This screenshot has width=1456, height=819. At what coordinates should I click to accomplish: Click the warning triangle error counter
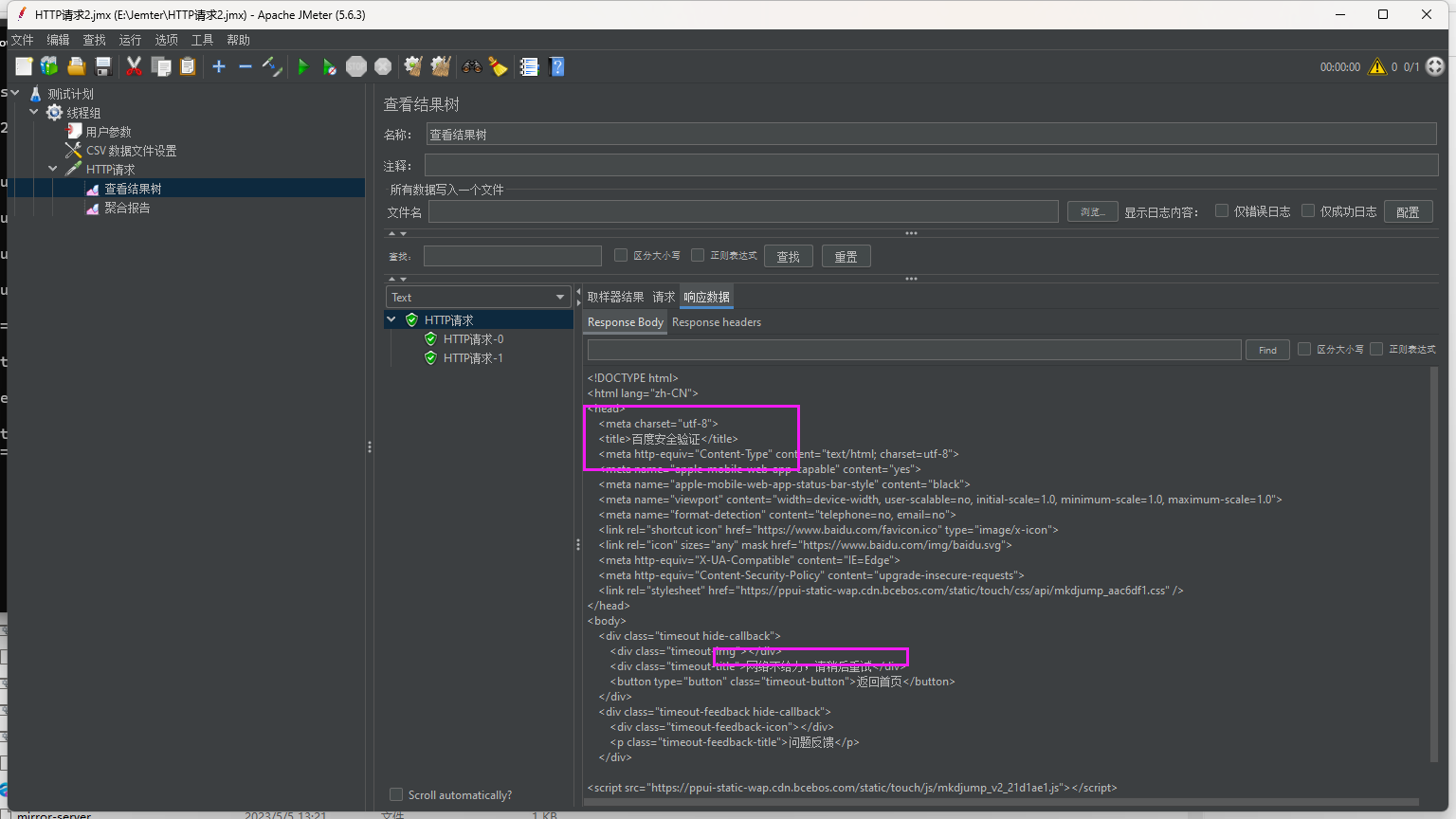click(x=1377, y=66)
